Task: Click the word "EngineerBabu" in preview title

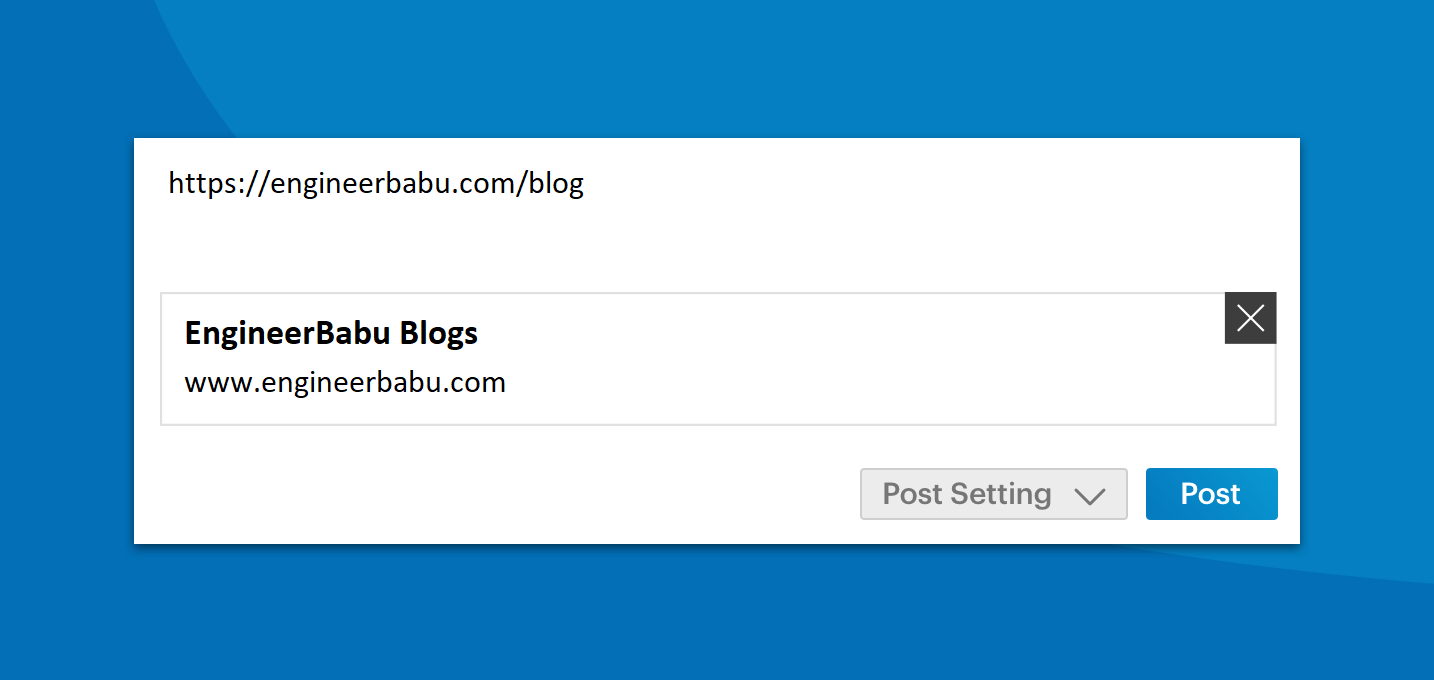Action: pos(288,333)
